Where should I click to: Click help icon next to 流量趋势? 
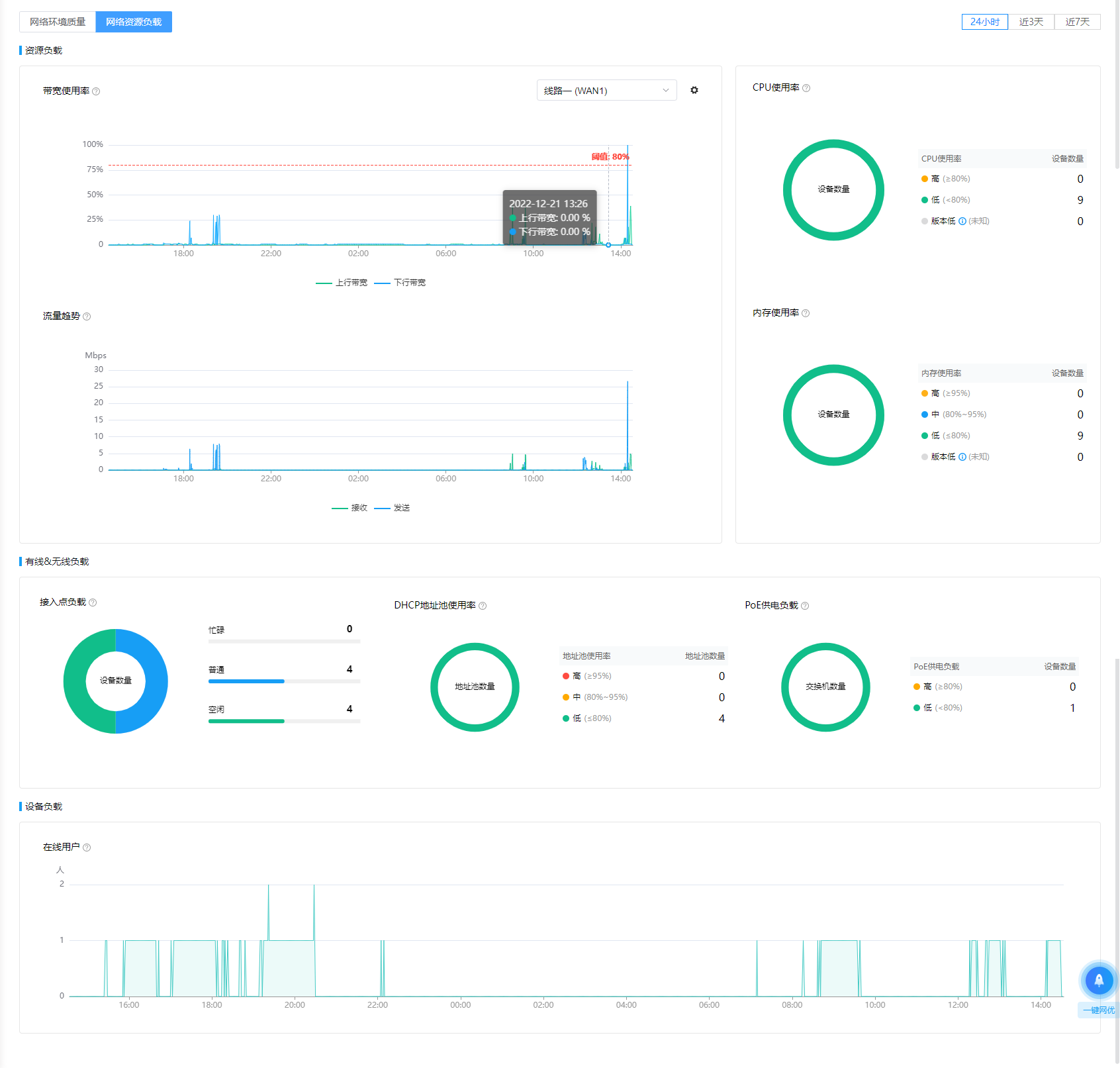tap(87, 316)
